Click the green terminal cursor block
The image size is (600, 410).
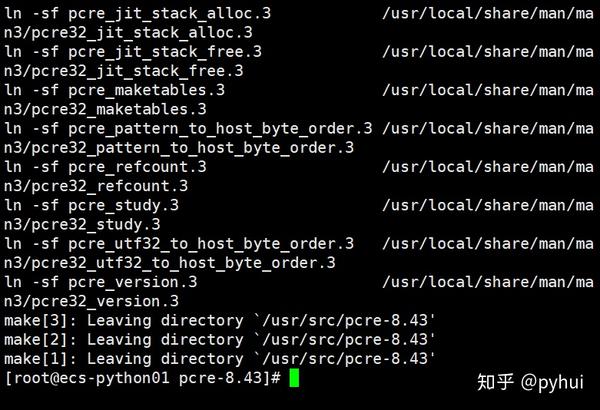tap(294, 378)
